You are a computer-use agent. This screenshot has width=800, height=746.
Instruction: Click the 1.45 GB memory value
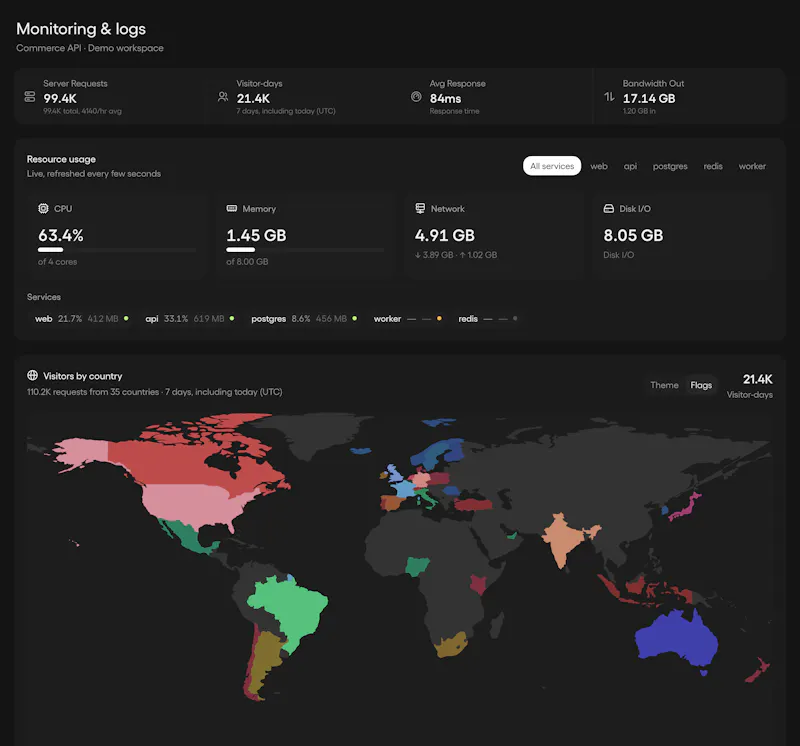[256, 235]
